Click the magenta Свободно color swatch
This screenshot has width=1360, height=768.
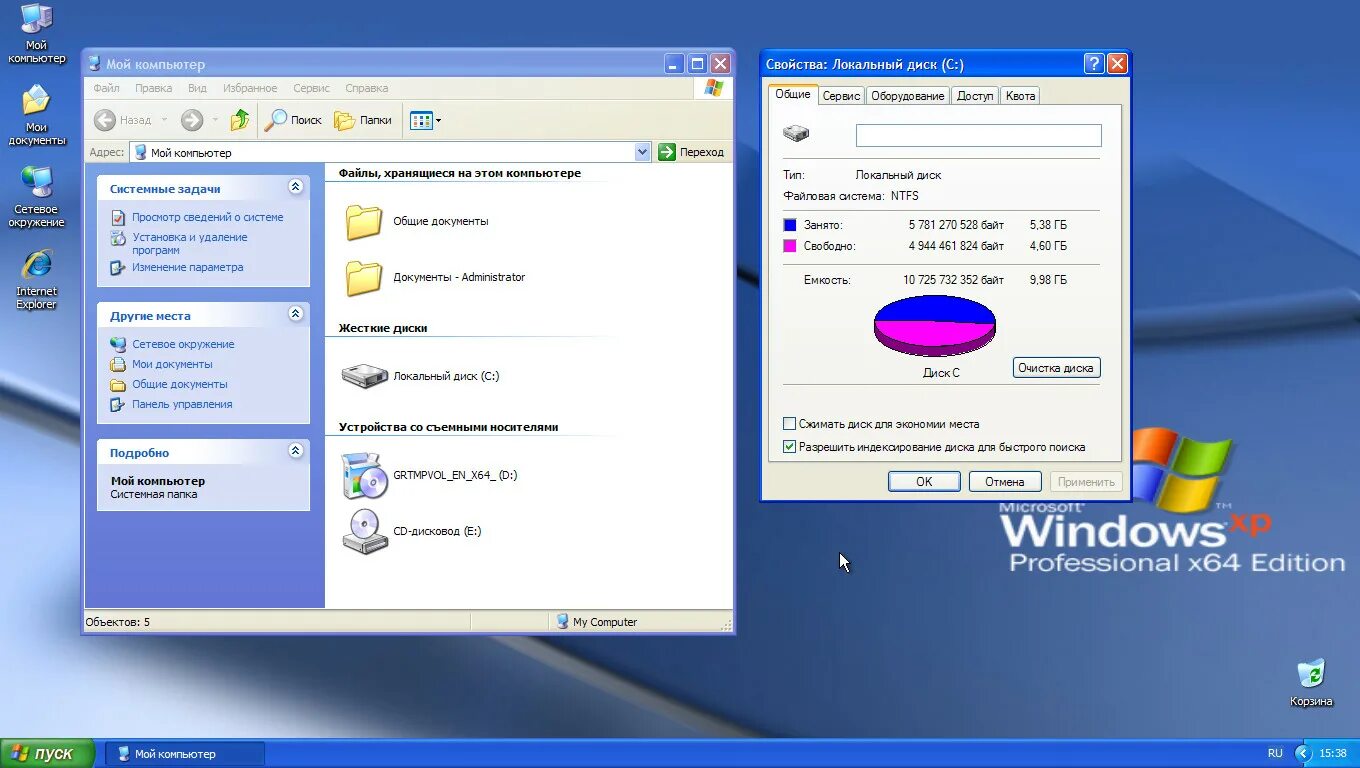[790, 246]
